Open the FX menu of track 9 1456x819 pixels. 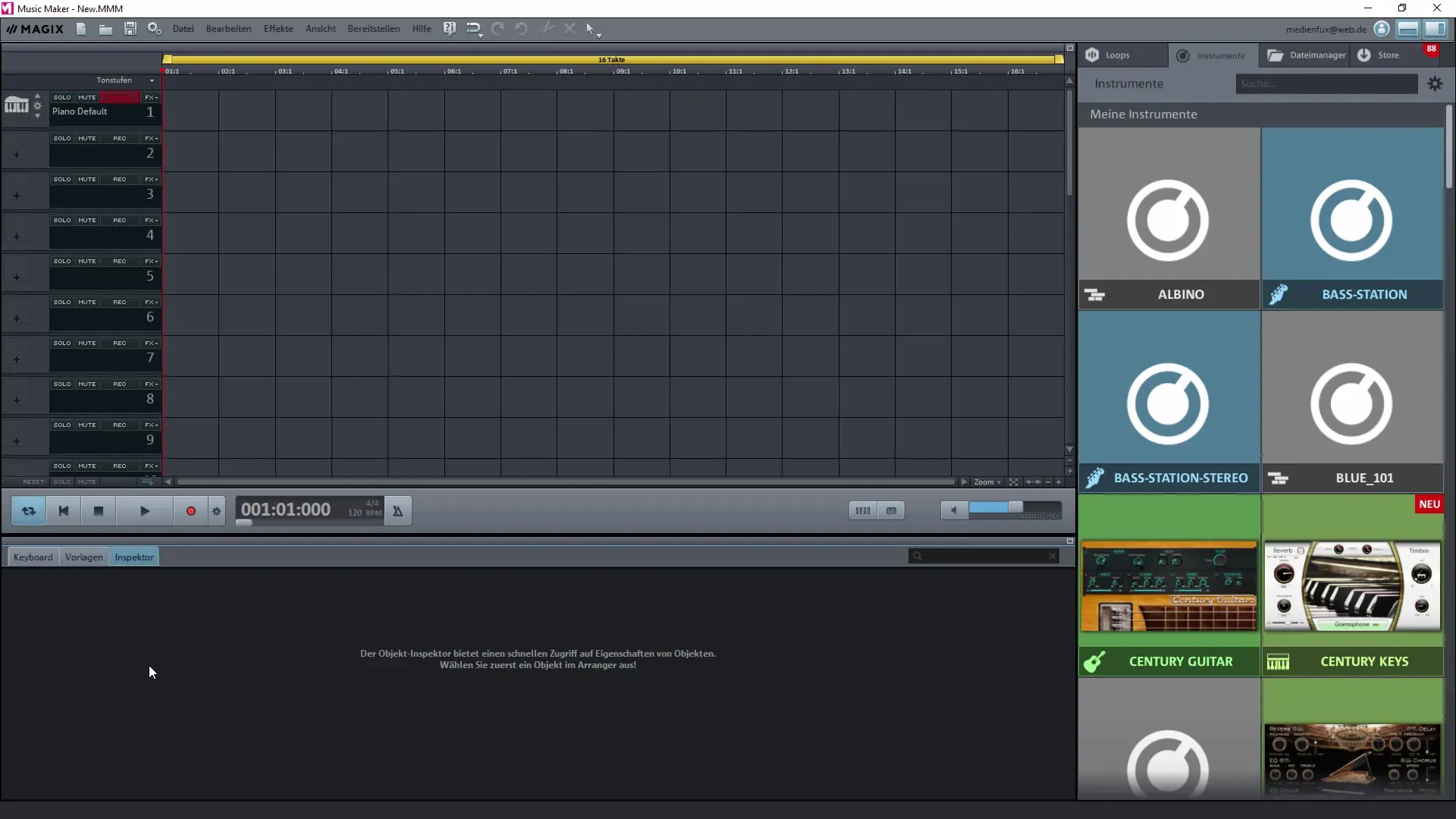click(x=151, y=425)
